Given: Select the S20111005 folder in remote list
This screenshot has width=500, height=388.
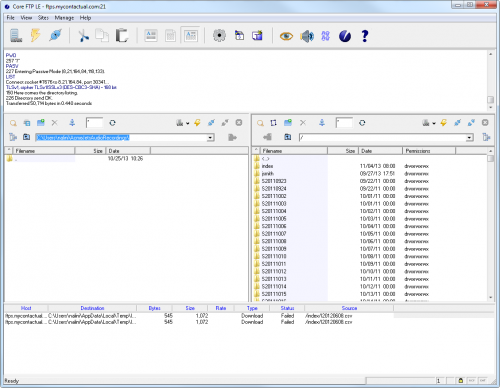Looking at the screenshot, I should [274, 219].
